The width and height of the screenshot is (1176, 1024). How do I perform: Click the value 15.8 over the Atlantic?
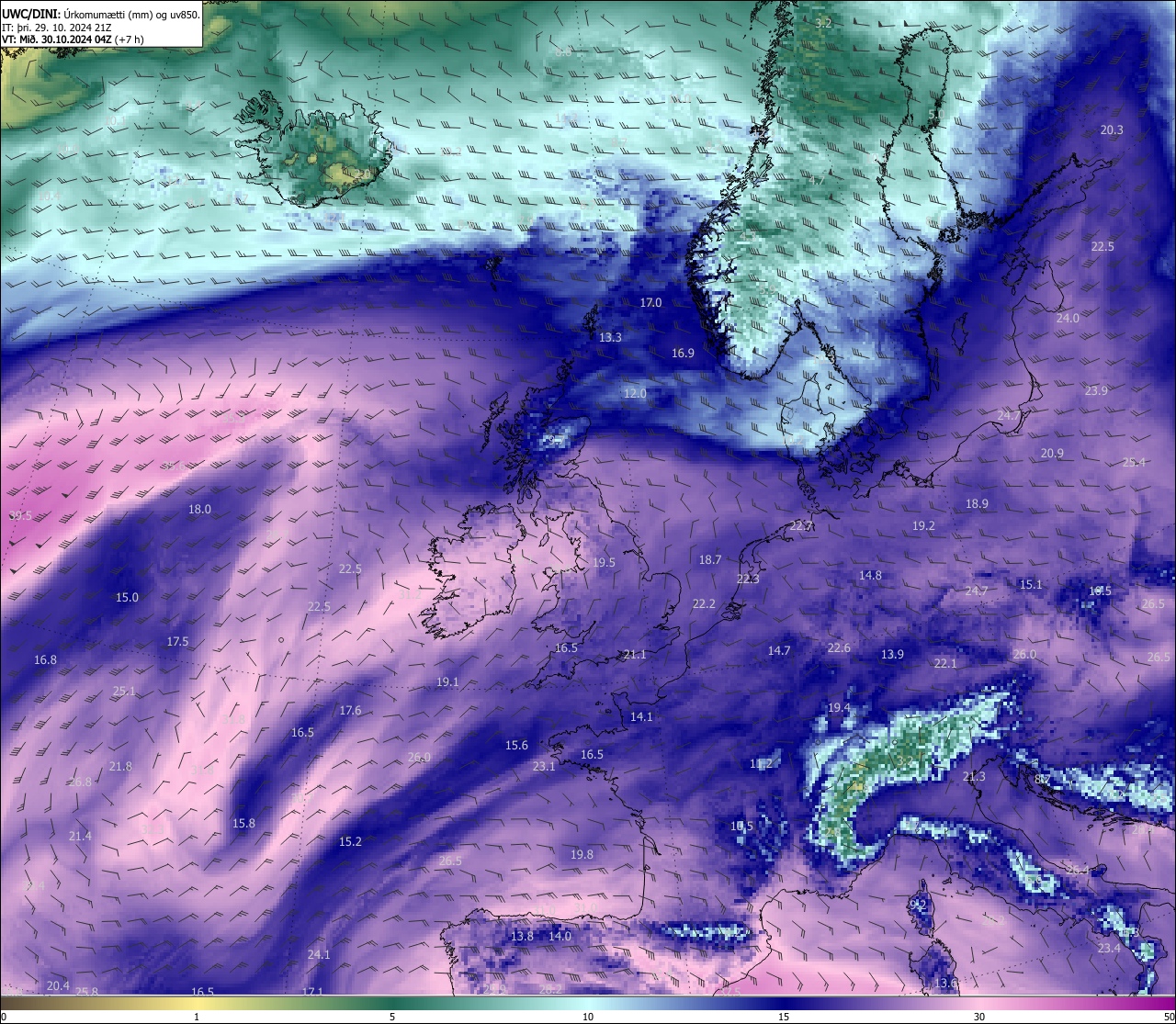tap(243, 823)
